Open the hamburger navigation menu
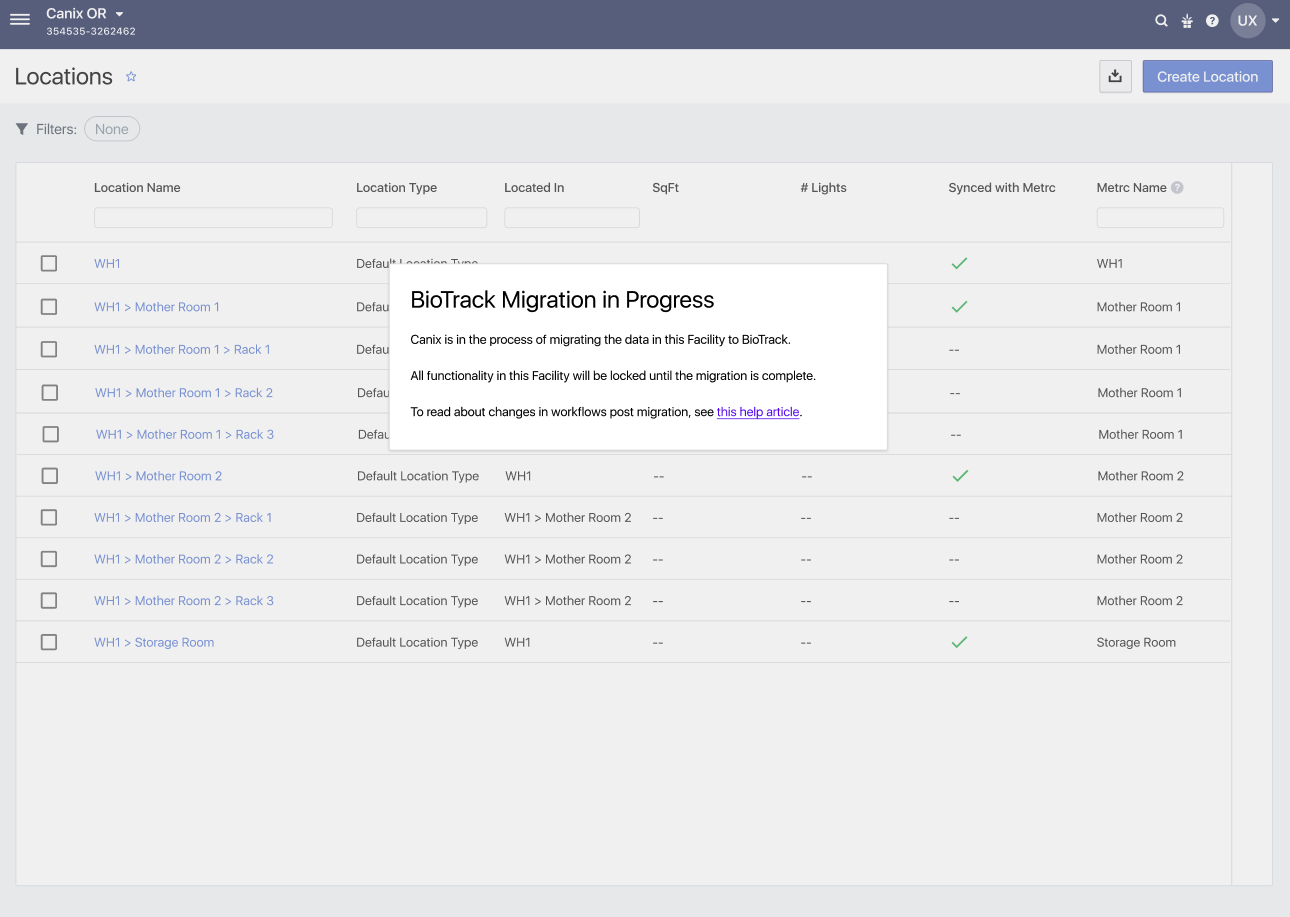The image size is (1290, 917). (x=20, y=20)
